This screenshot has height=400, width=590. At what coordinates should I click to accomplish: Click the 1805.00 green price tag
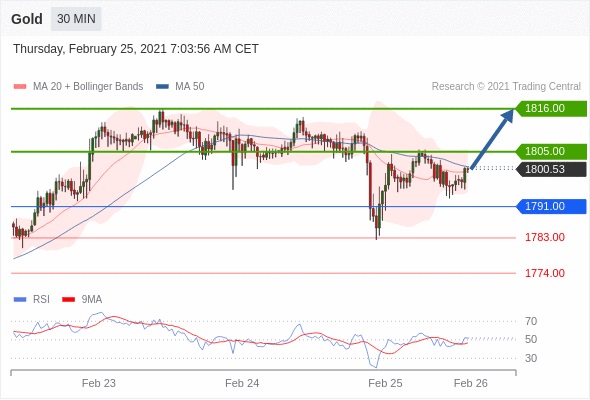[x=550, y=151]
